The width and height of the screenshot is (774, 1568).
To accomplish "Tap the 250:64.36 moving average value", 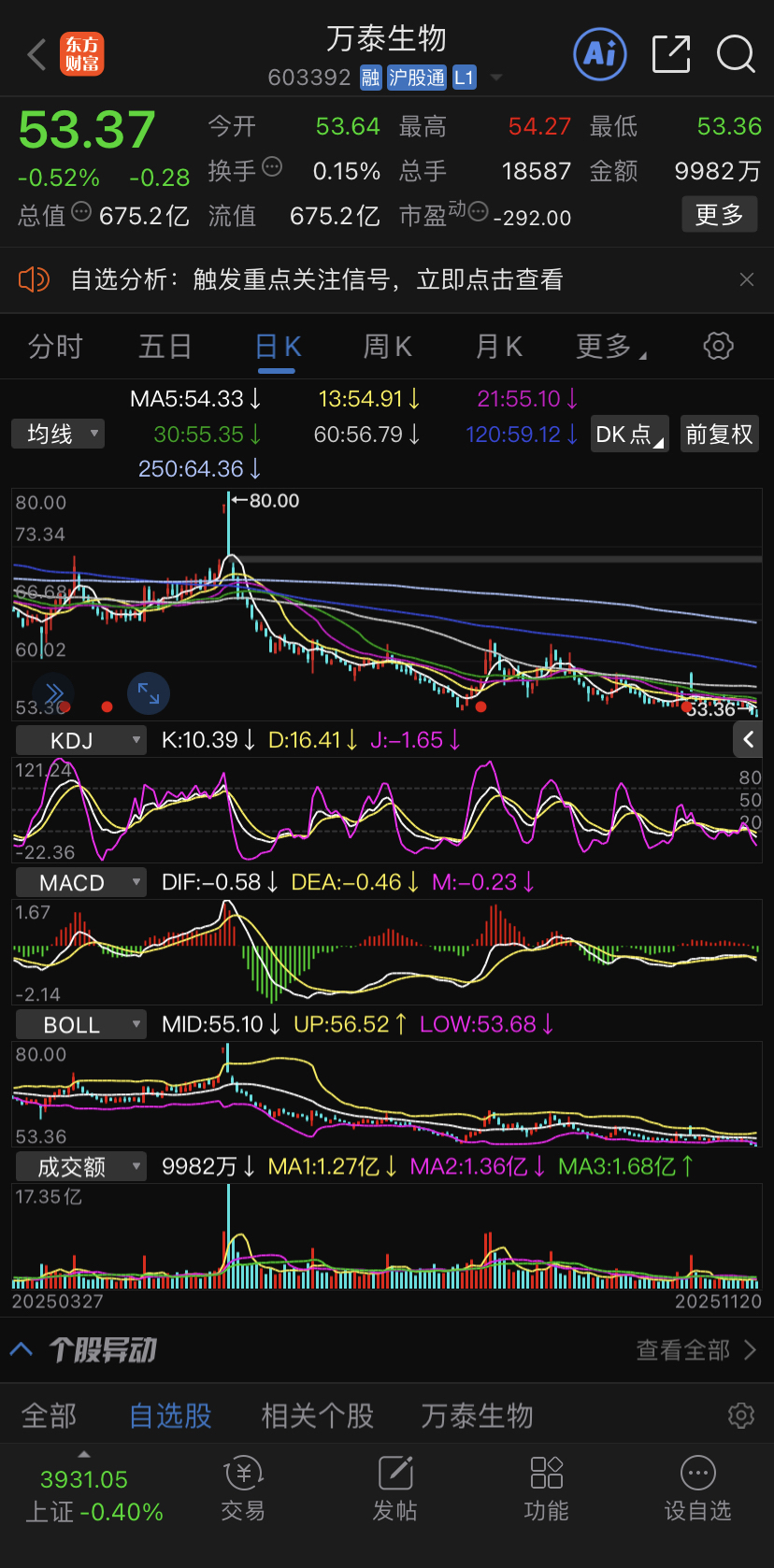I will [199, 469].
